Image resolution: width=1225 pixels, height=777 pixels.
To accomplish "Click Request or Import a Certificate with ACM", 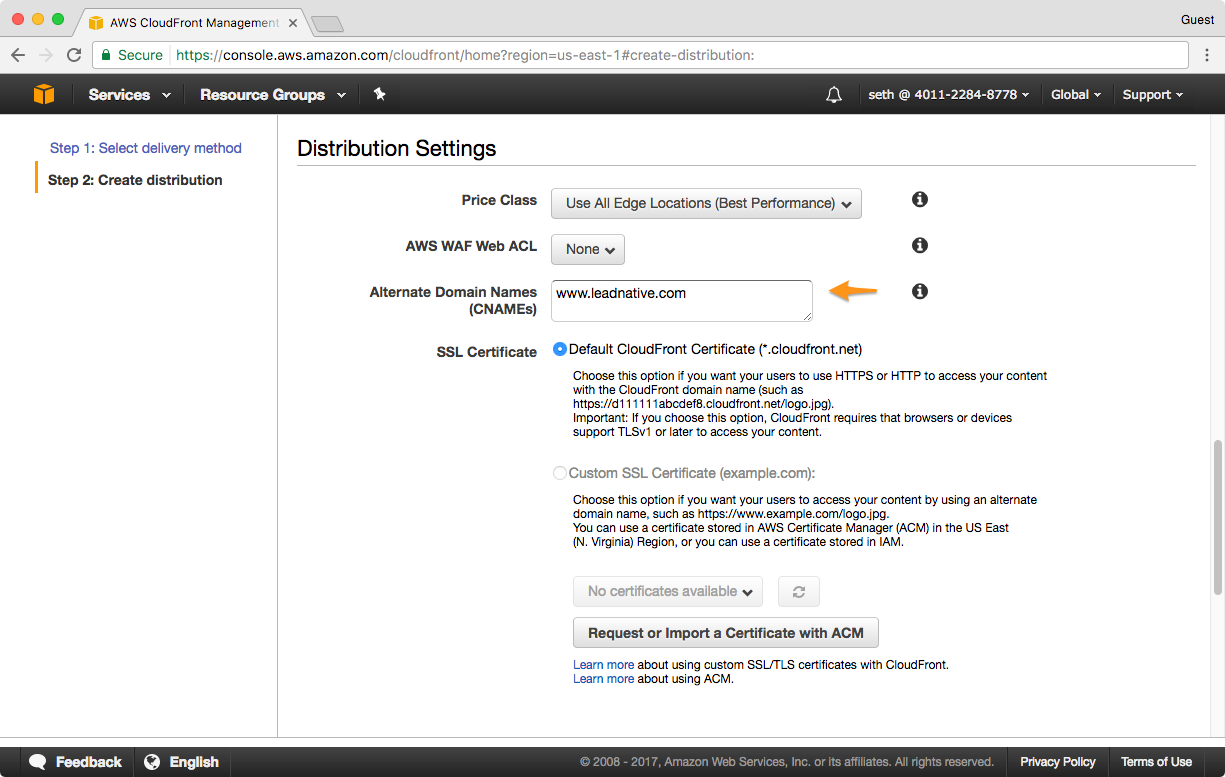I will (725, 633).
